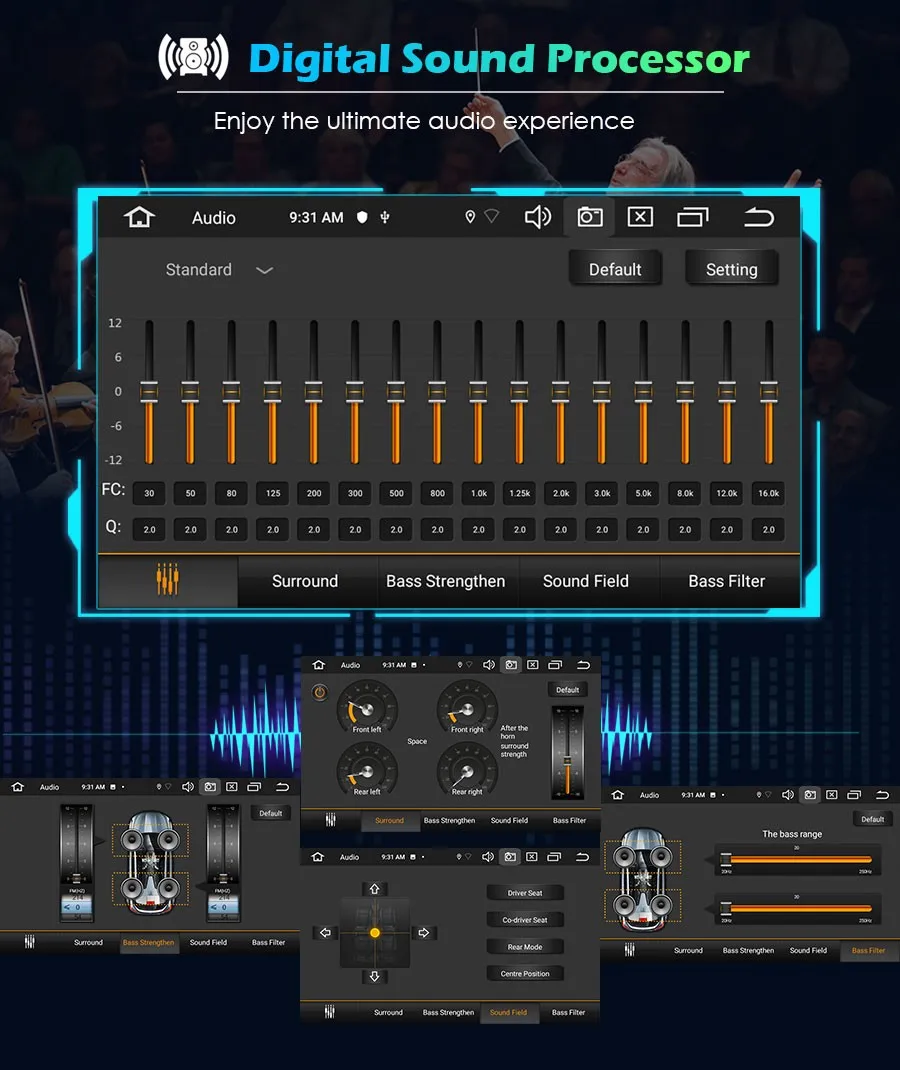900x1070 pixels.
Task: Tap the volume icon in the Sound Field panel
Action: (x=488, y=856)
